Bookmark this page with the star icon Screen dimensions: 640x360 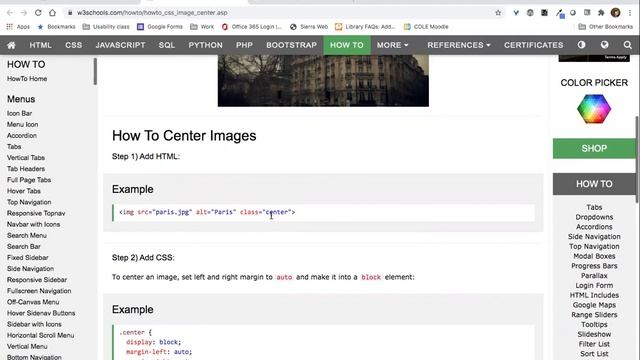tap(498, 13)
